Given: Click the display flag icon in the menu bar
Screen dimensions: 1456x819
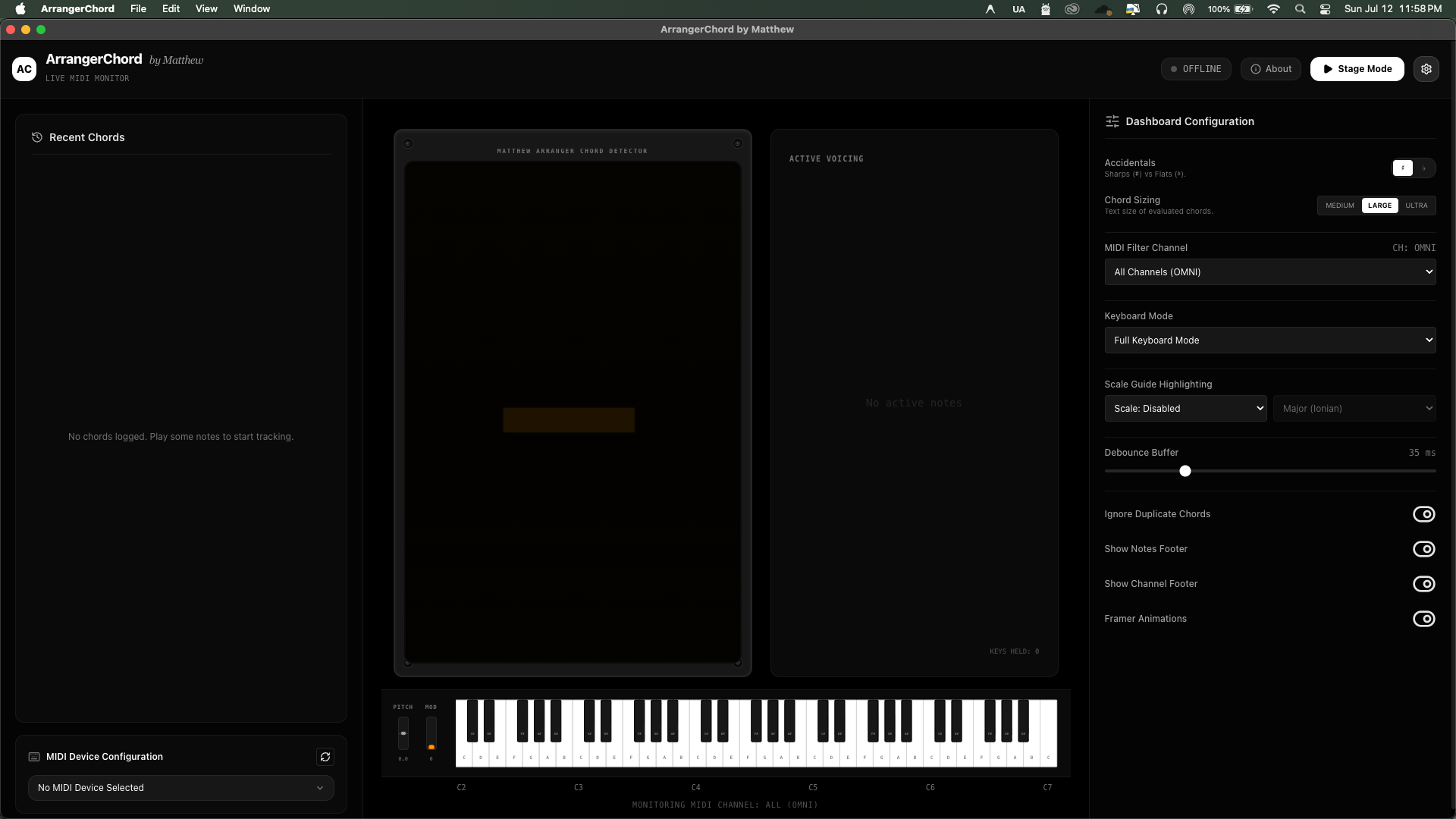Looking at the screenshot, I should (x=1133, y=9).
